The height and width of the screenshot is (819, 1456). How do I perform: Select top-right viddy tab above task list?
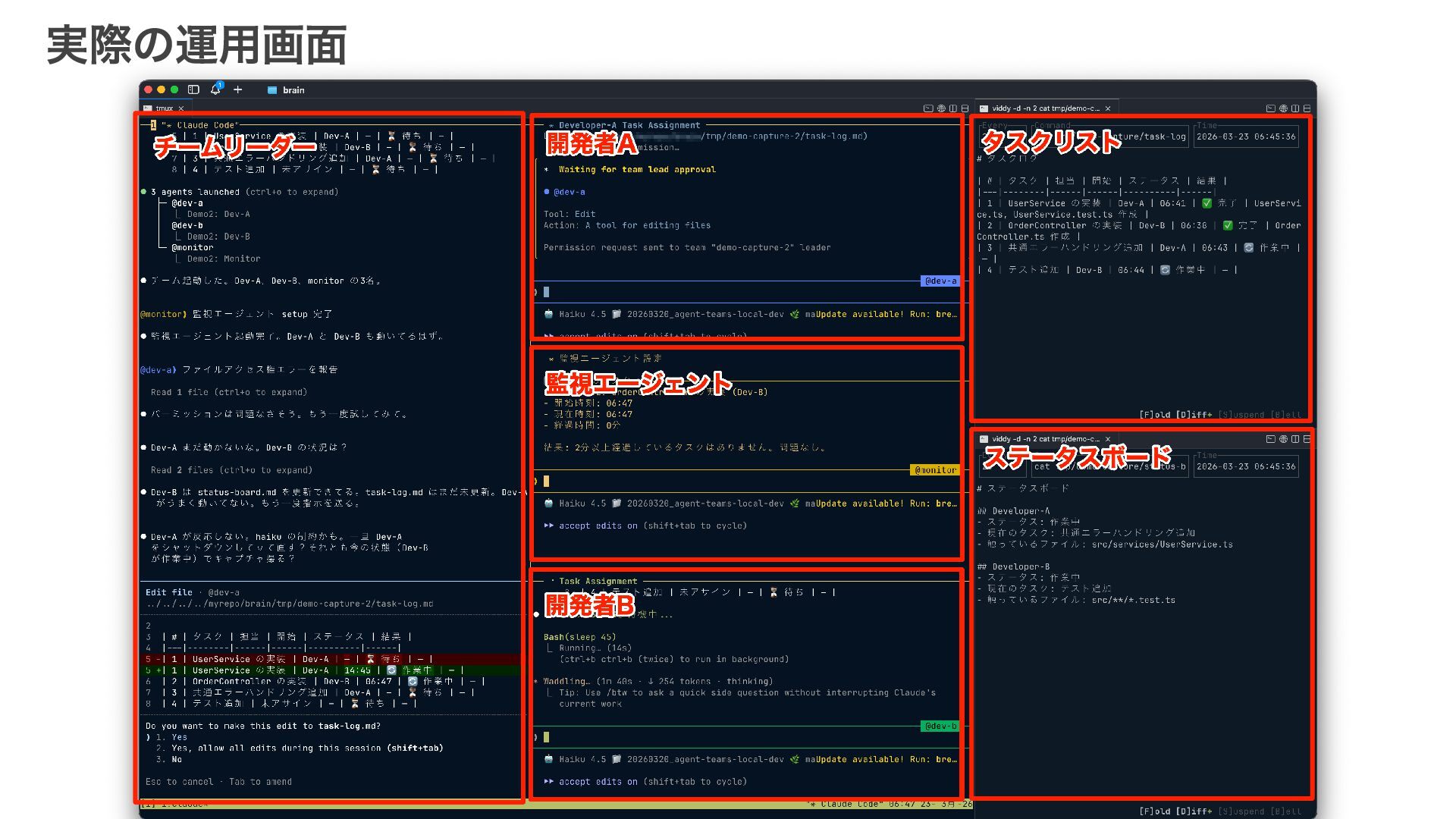coord(1044,108)
